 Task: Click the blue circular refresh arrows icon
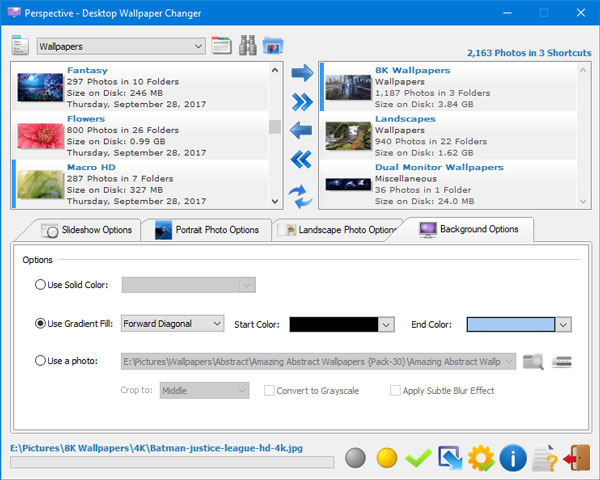(300, 194)
